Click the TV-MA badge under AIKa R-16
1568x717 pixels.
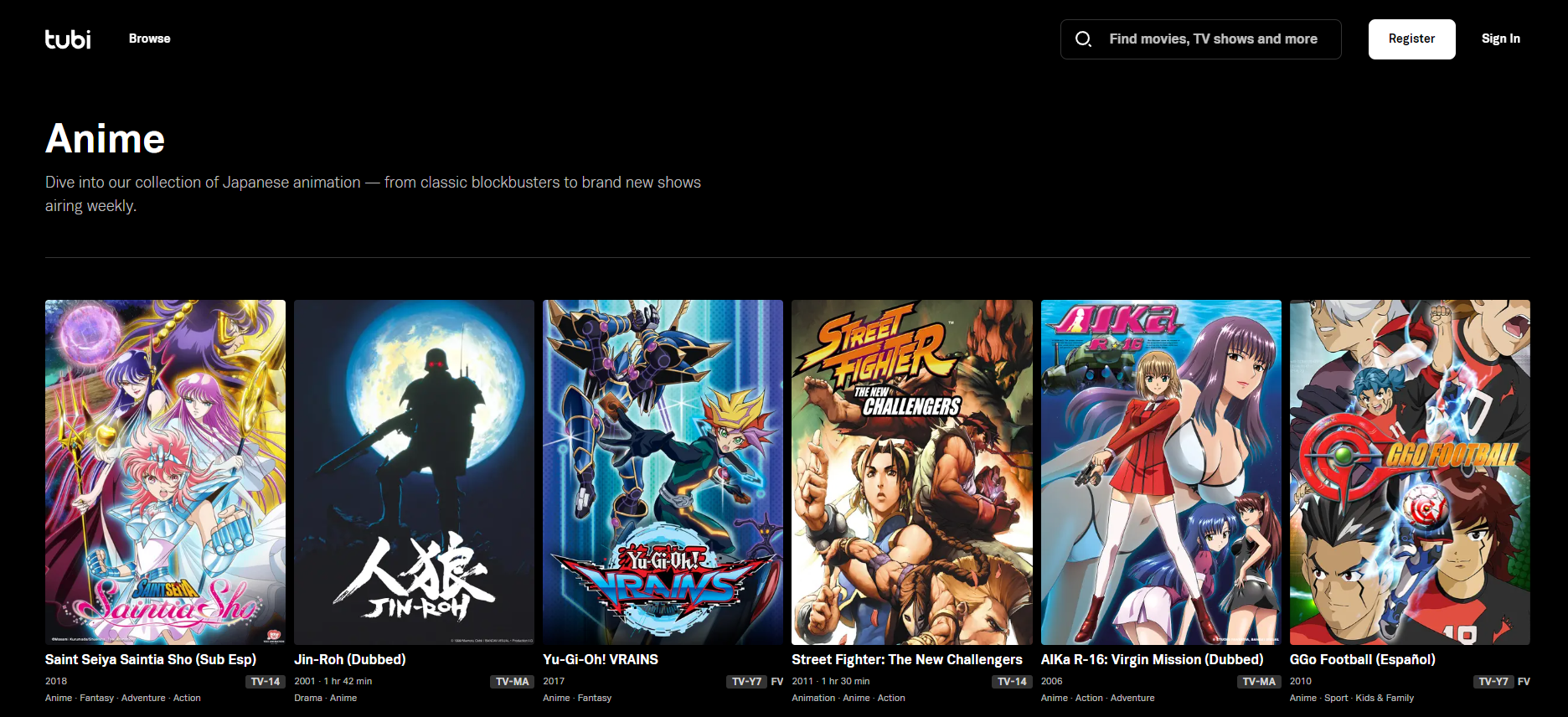[1259, 682]
